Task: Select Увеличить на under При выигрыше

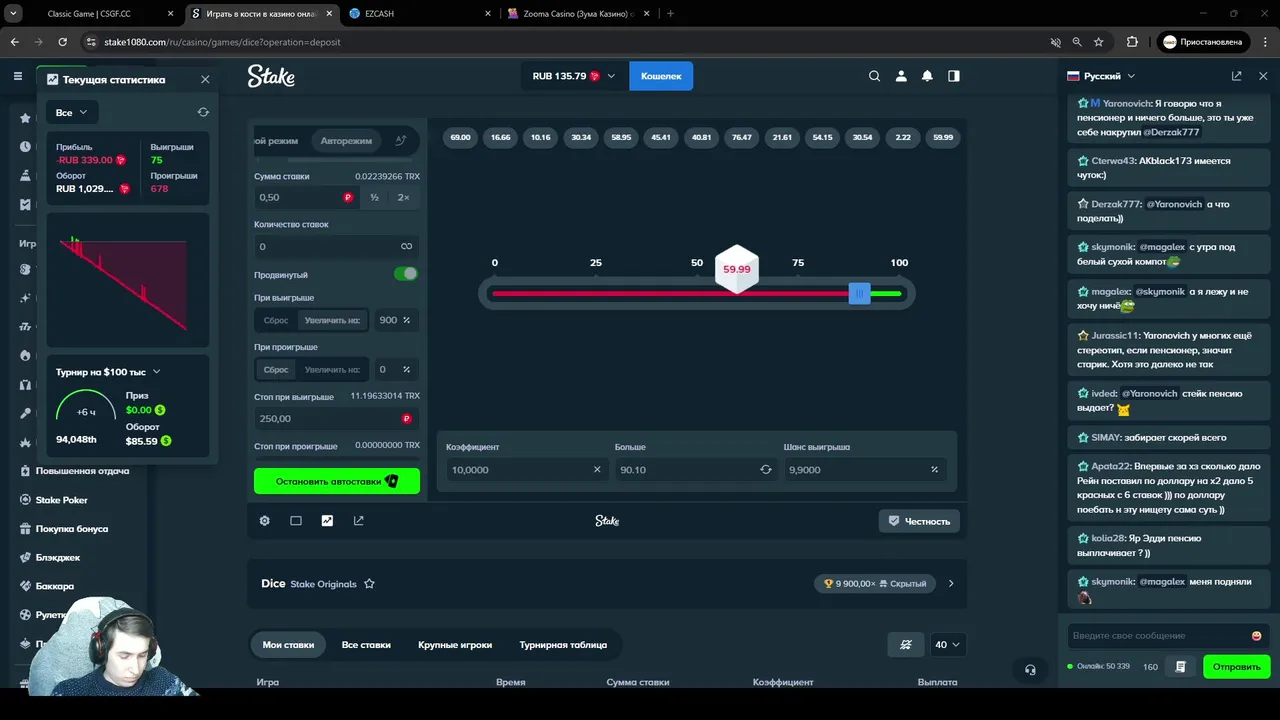Action: pyautogui.click(x=332, y=320)
